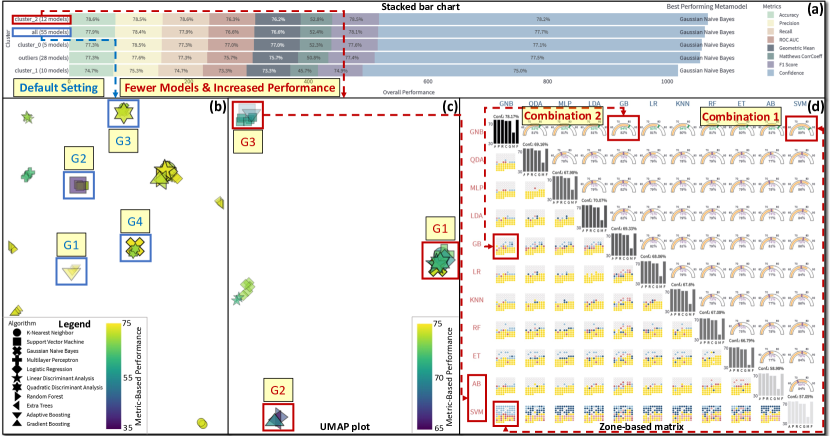Open the SVM column header in the matrix

tap(800, 104)
